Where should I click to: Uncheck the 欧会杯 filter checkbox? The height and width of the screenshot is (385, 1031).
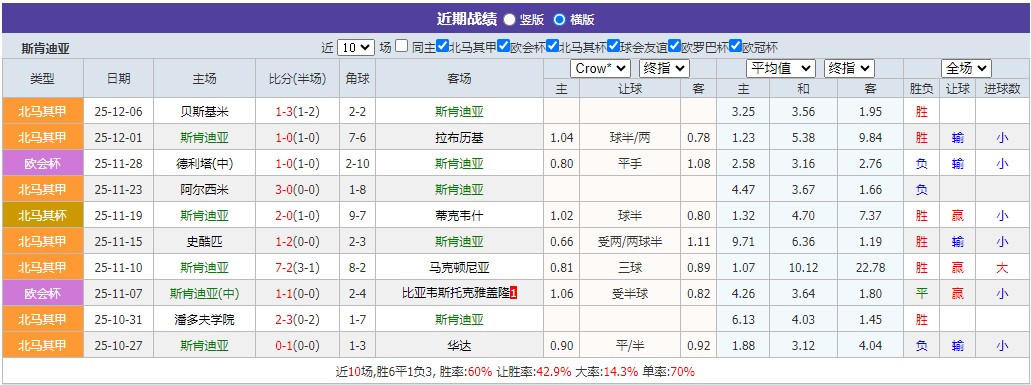tap(503, 47)
